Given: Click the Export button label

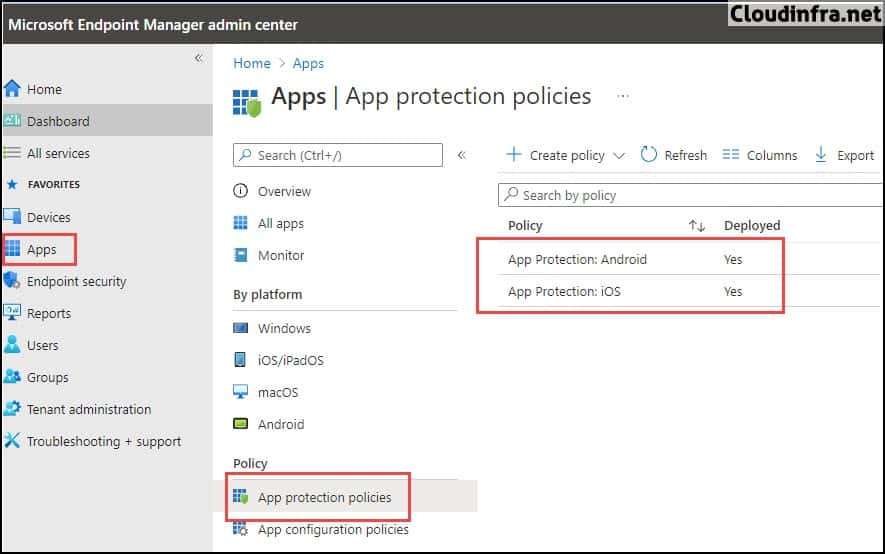Looking at the screenshot, I should pyautogui.click(x=856, y=156).
